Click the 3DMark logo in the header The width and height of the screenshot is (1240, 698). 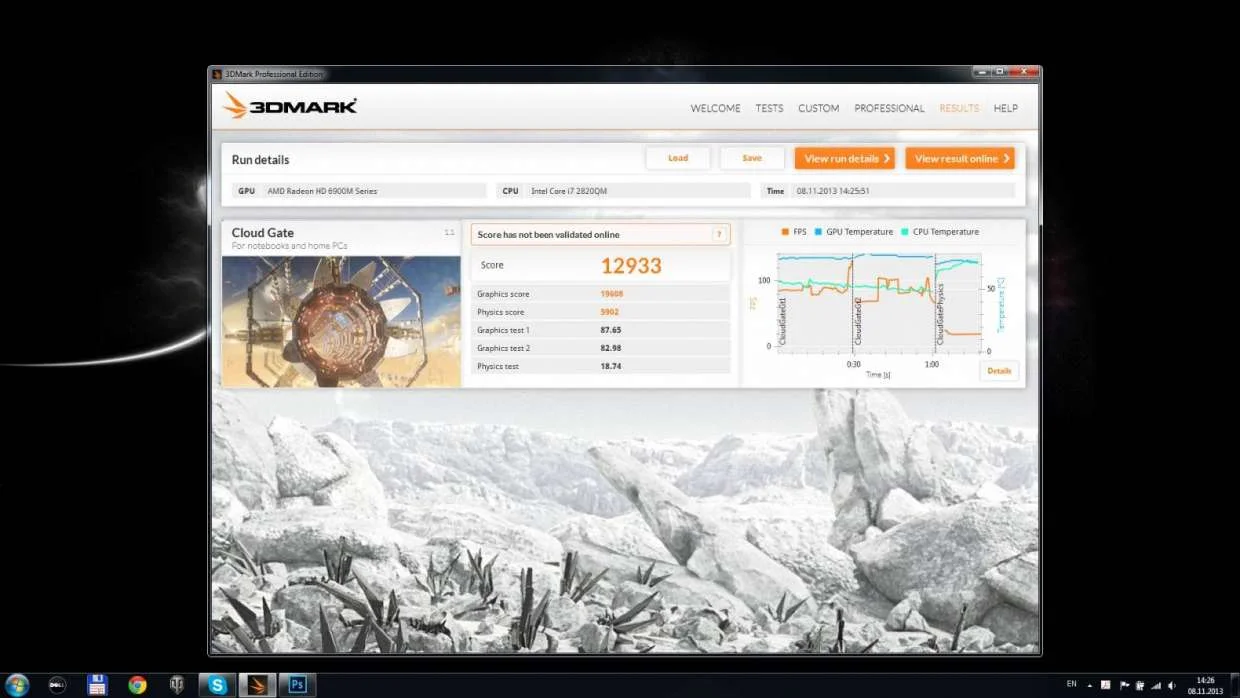289,106
